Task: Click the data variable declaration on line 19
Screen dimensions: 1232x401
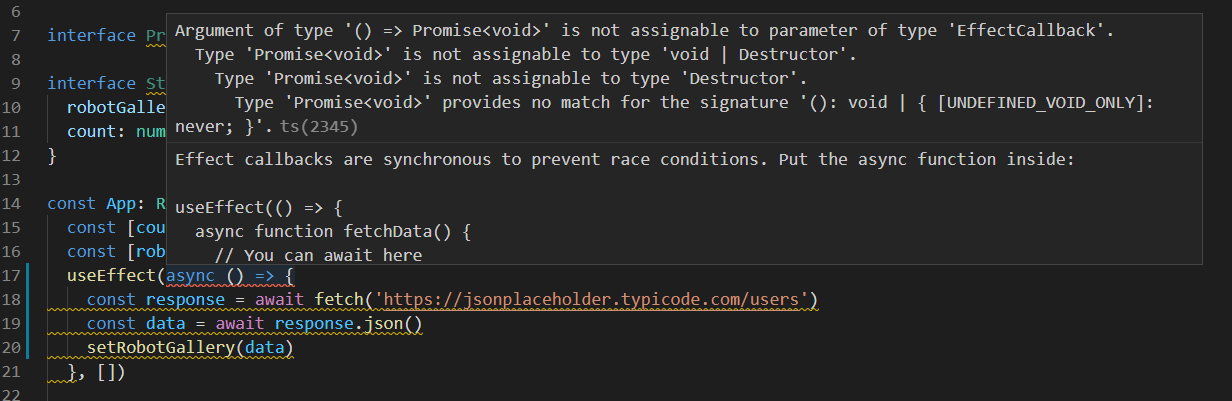Action: tap(165, 324)
